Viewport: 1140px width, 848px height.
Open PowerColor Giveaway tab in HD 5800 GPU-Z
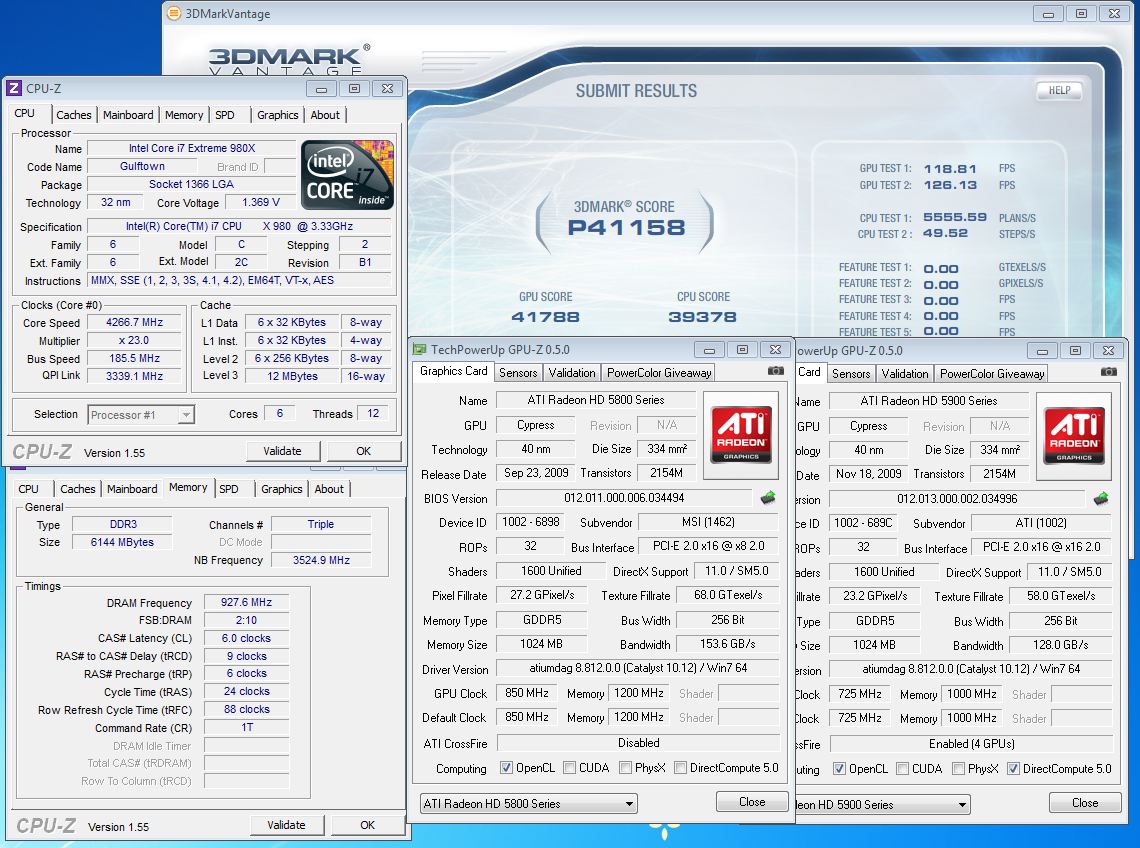(659, 372)
